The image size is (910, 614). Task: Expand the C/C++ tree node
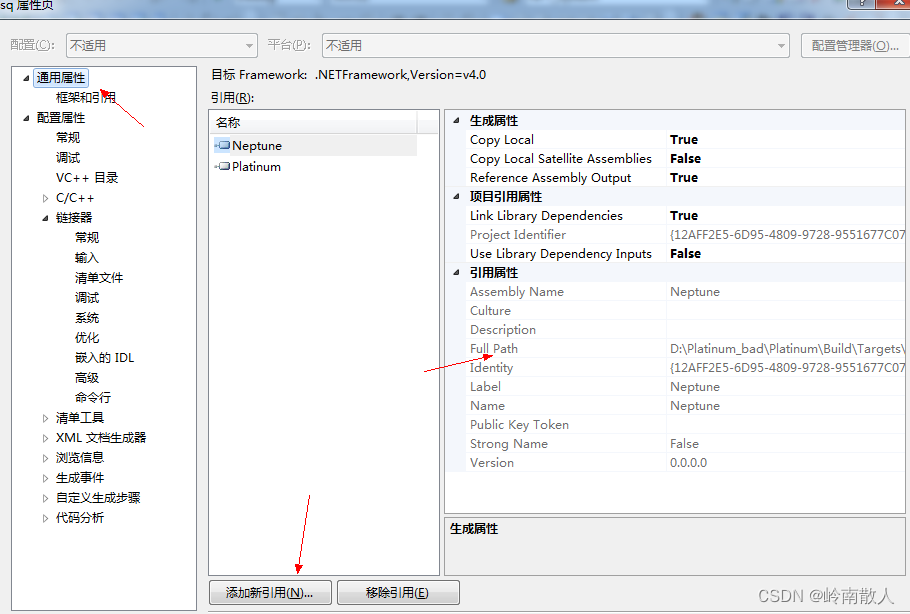tap(43, 197)
